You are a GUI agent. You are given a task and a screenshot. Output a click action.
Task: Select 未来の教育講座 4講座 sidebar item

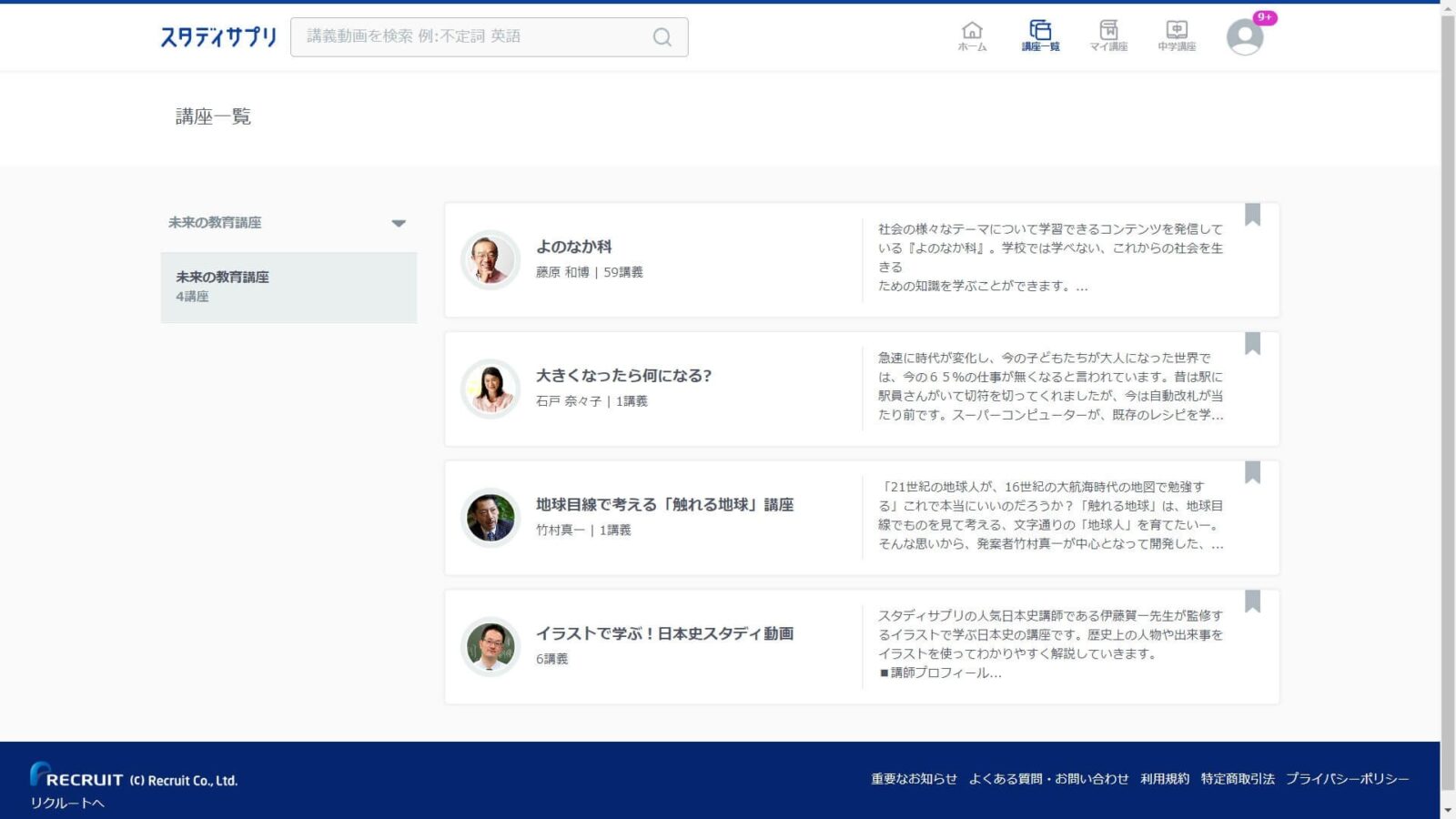(x=288, y=287)
